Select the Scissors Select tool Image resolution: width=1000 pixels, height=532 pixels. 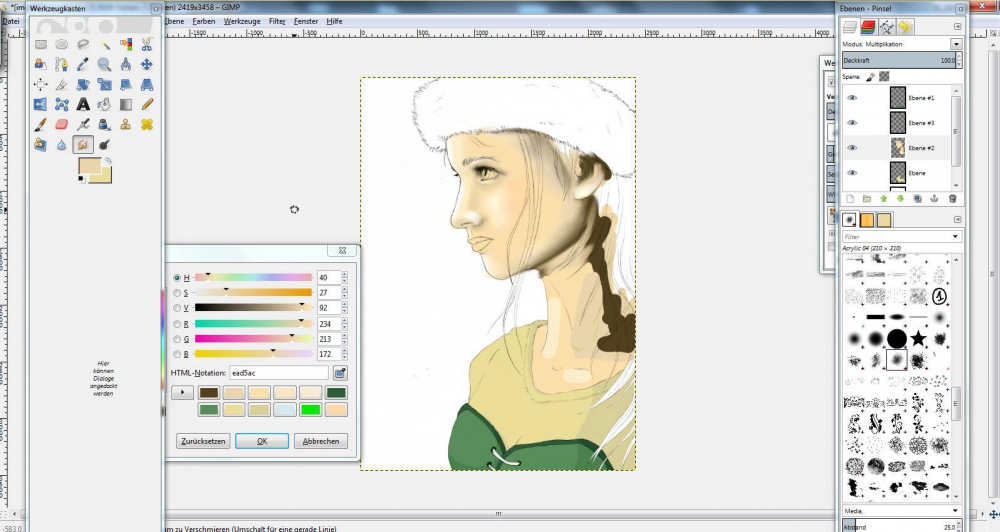click(147, 45)
